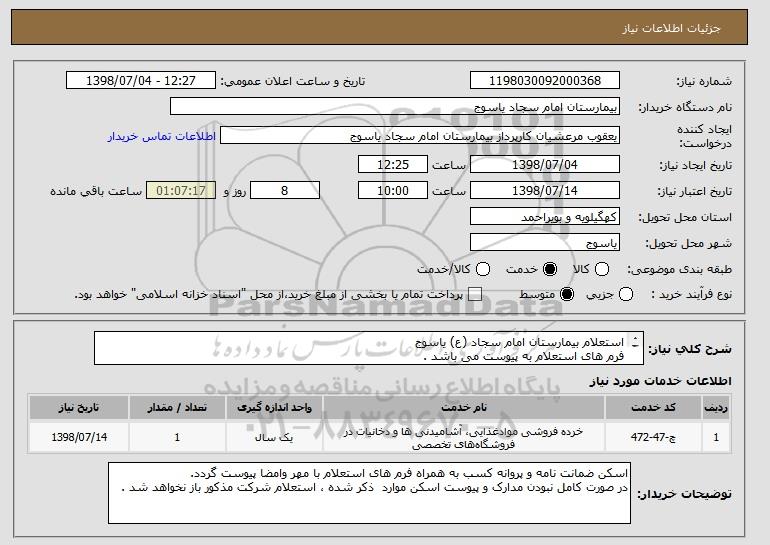Click the remaining time countdown 01:07:17
This screenshot has width=770, height=545.
click(x=181, y=191)
